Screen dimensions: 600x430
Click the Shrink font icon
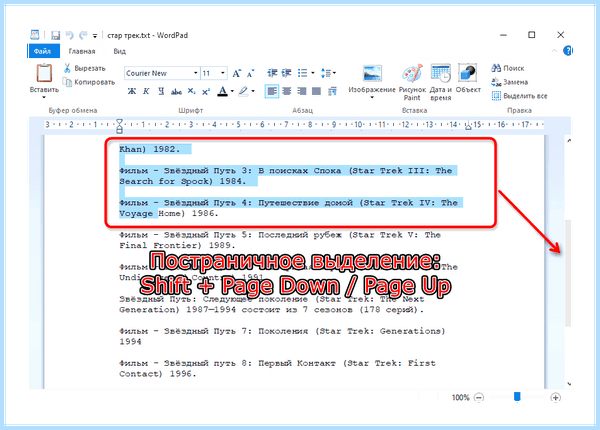pyautogui.click(x=250, y=73)
